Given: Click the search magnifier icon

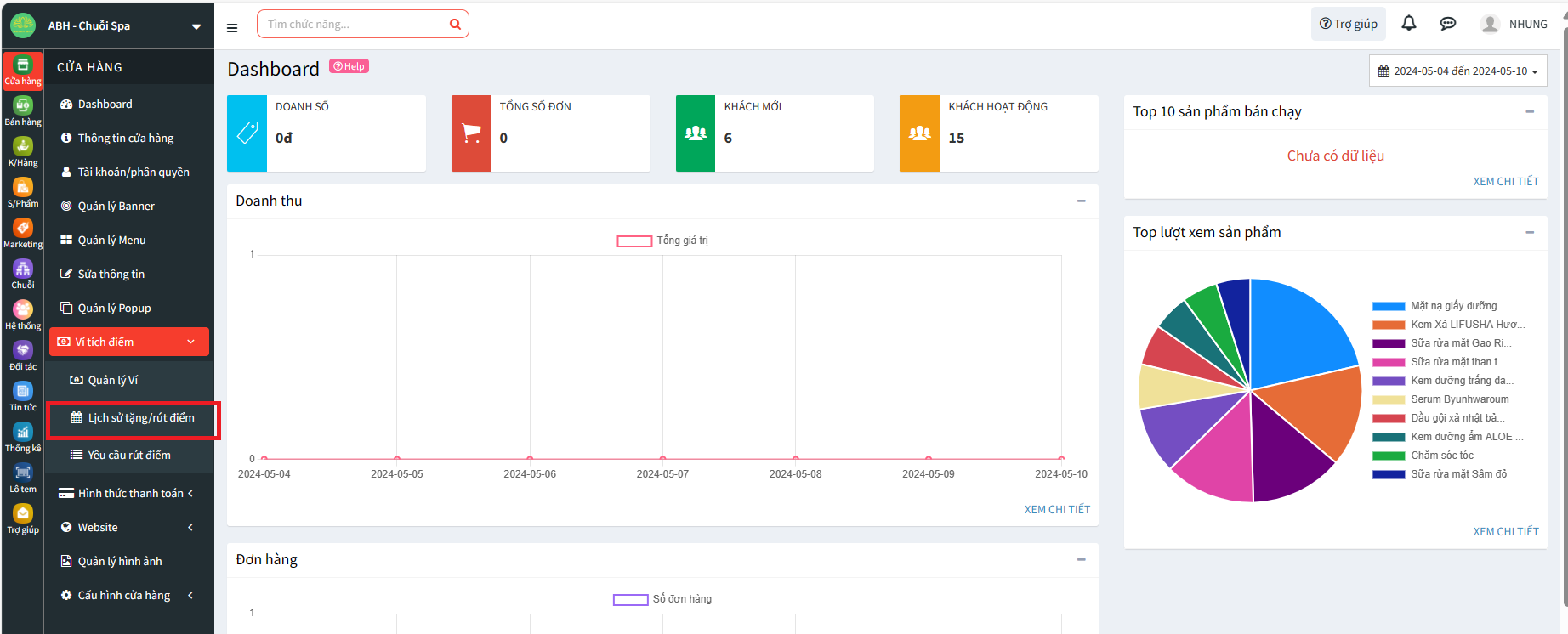Looking at the screenshot, I should pyautogui.click(x=455, y=25).
